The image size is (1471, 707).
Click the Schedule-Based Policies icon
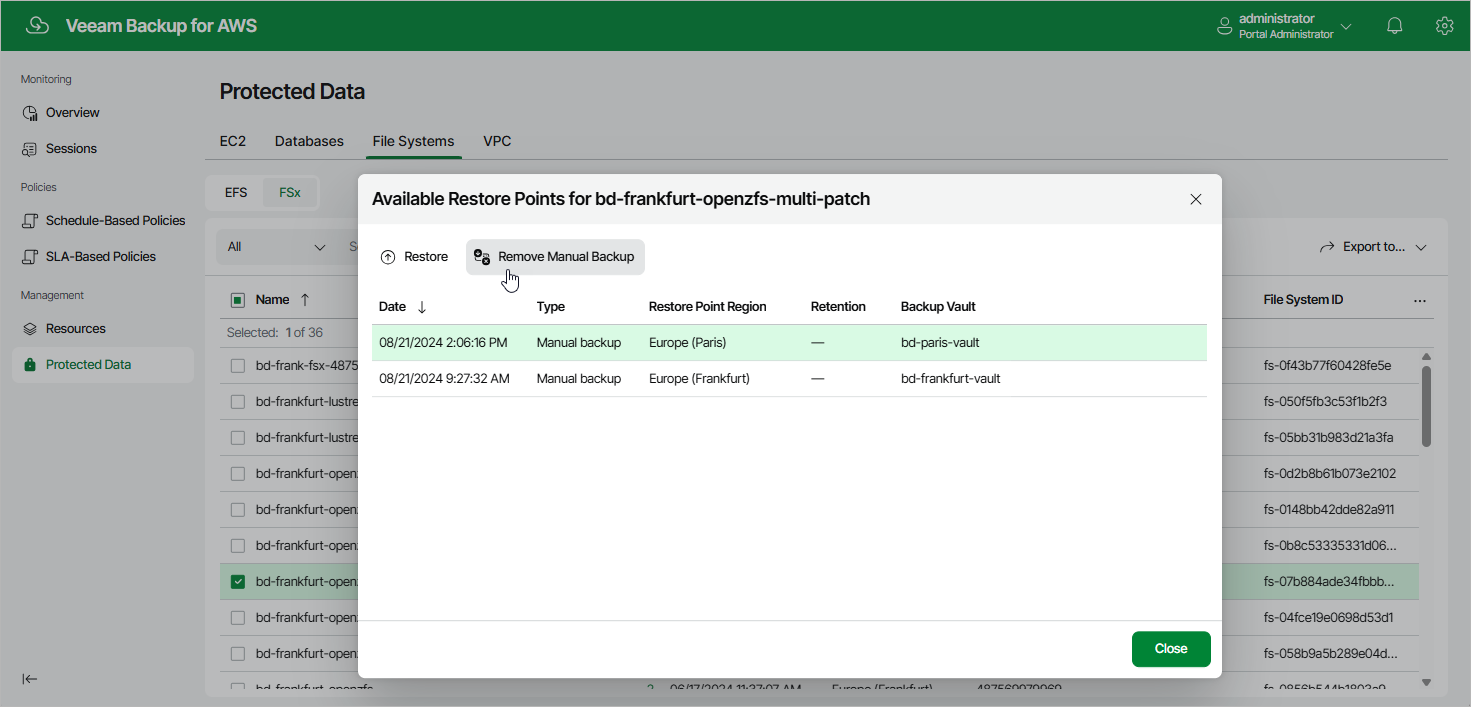point(30,221)
